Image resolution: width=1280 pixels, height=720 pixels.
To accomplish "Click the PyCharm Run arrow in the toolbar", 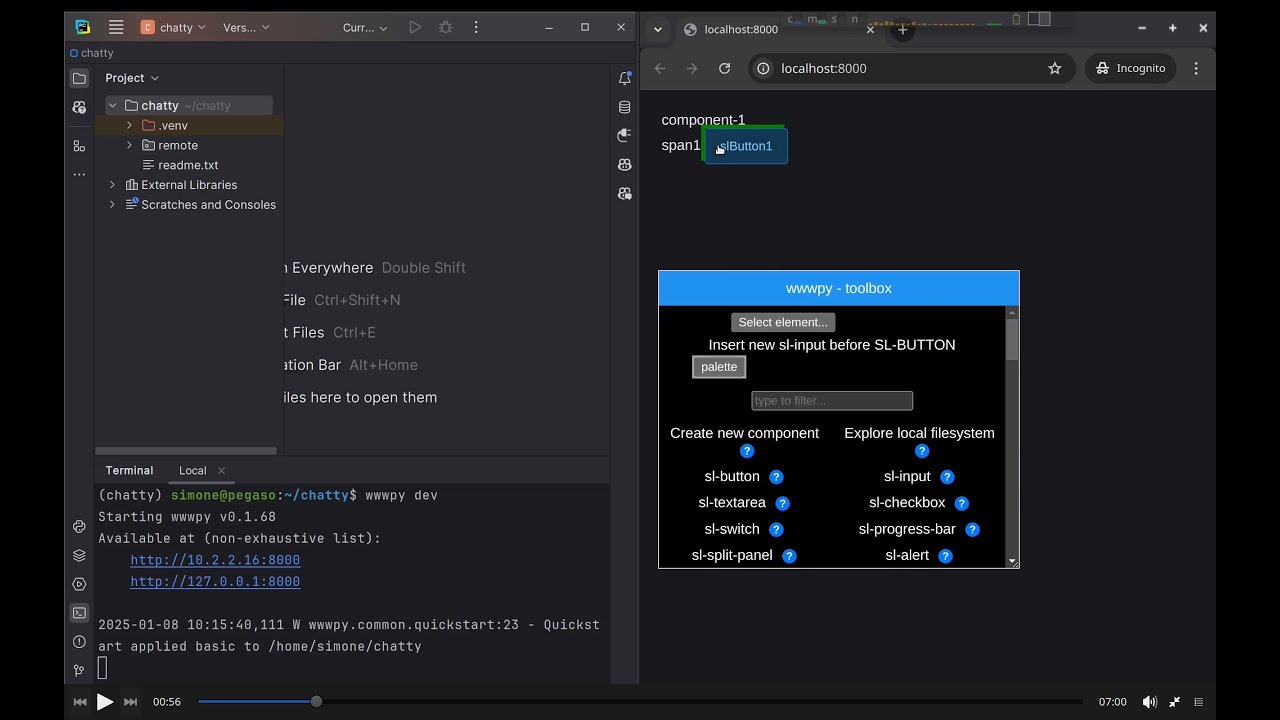I will [x=415, y=28].
